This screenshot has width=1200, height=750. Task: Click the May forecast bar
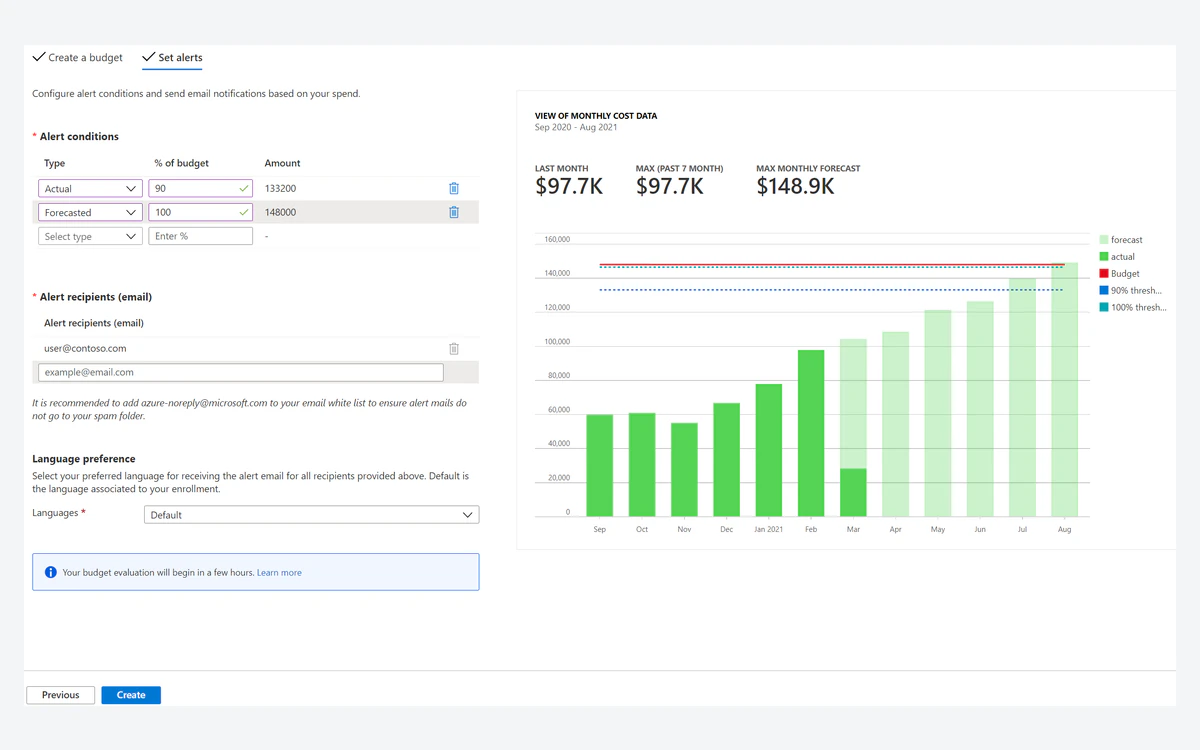(937, 413)
